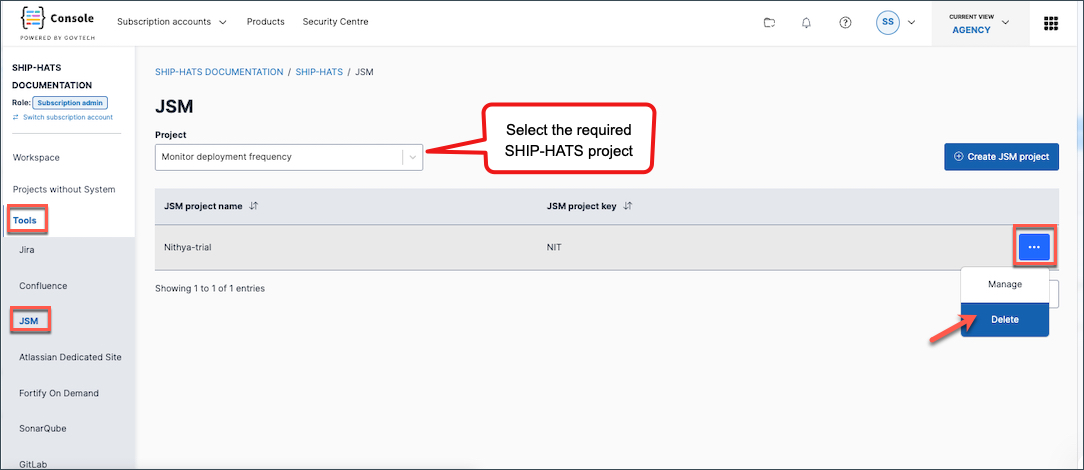Click the Nithya-trial project name cell
Image resolution: width=1084 pixels, height=470 pixels.
click(x=187, y=247)
